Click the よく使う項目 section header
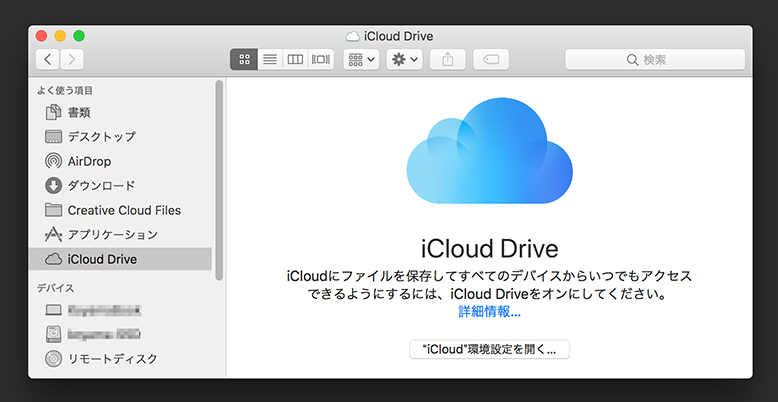Image resolution: width=778 pixels, height=402 pixels. 65,90
